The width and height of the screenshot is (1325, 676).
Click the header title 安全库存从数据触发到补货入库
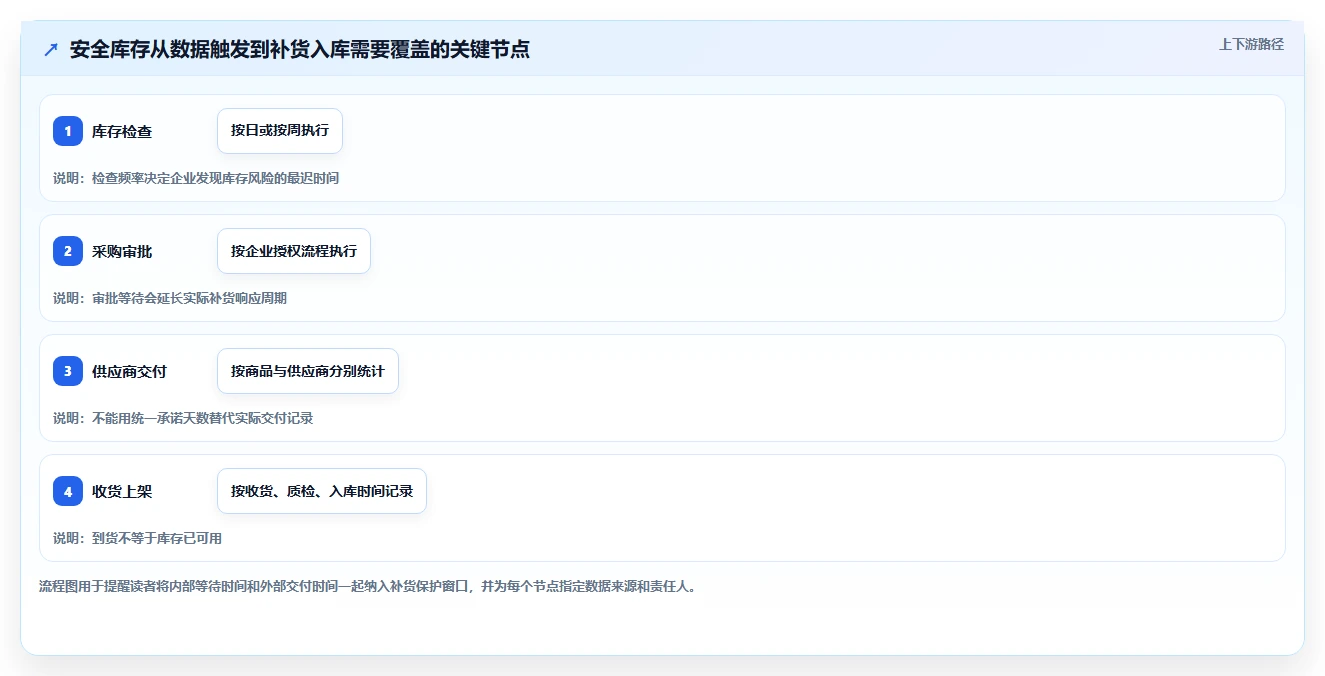pyautogui.click(x=300, y=49)
